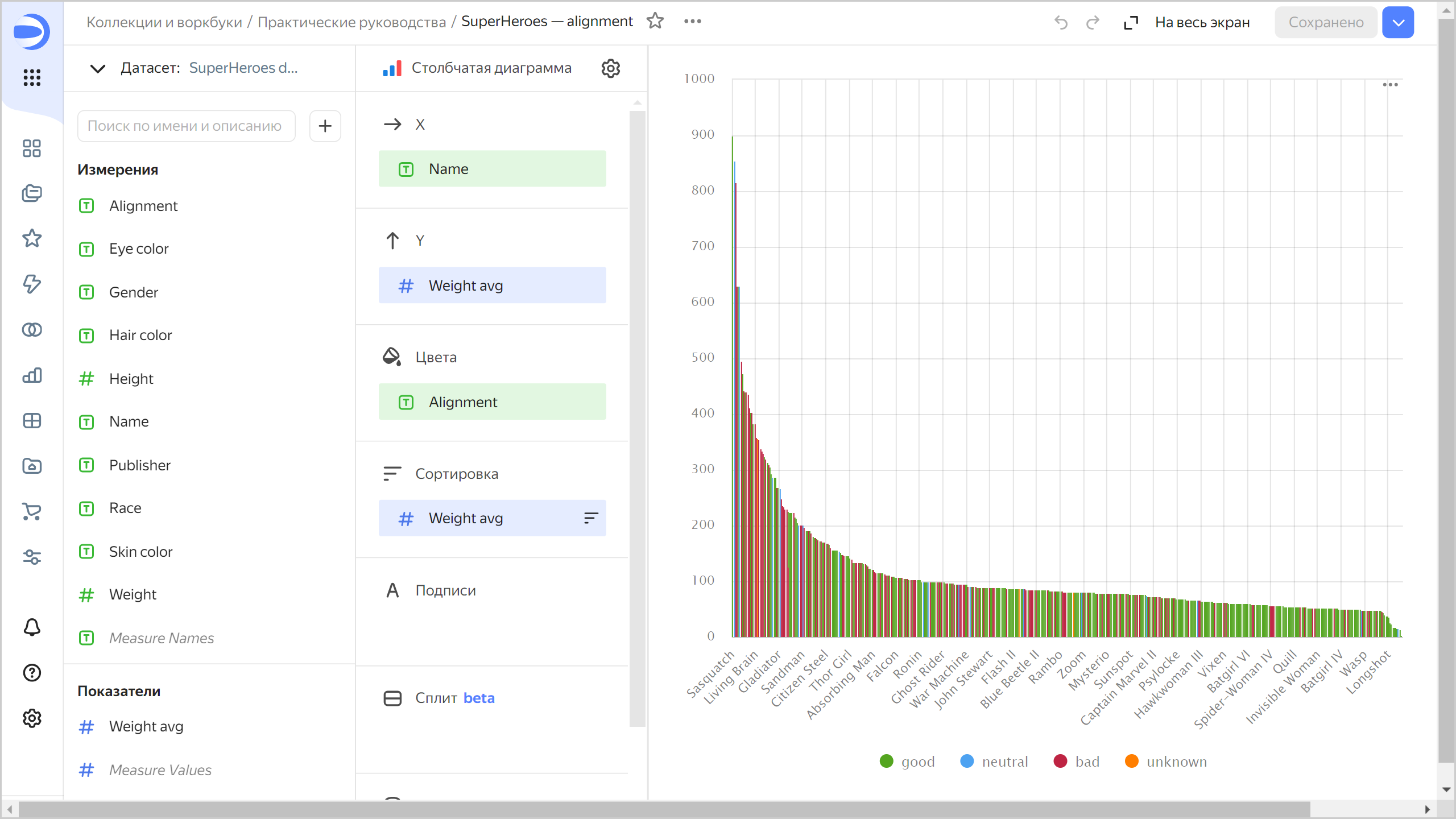The width and height of the screenshot is (1456, 819).
Task: Click the horizontal page scrollbar
Action: 664,809
